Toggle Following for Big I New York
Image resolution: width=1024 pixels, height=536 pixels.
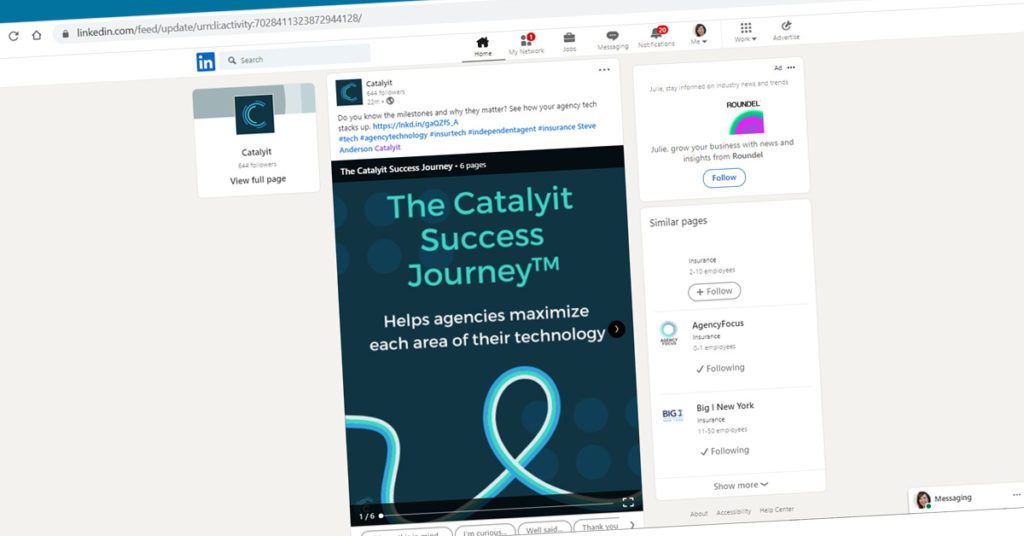pos(725,451)
